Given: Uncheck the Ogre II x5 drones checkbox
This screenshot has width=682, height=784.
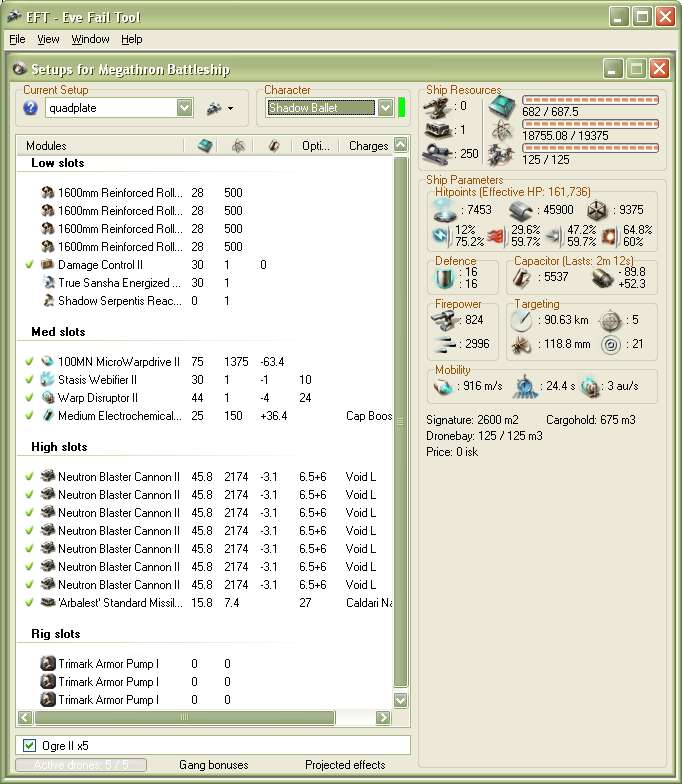Looking at the screenshot, I should [x=30, y=746].
